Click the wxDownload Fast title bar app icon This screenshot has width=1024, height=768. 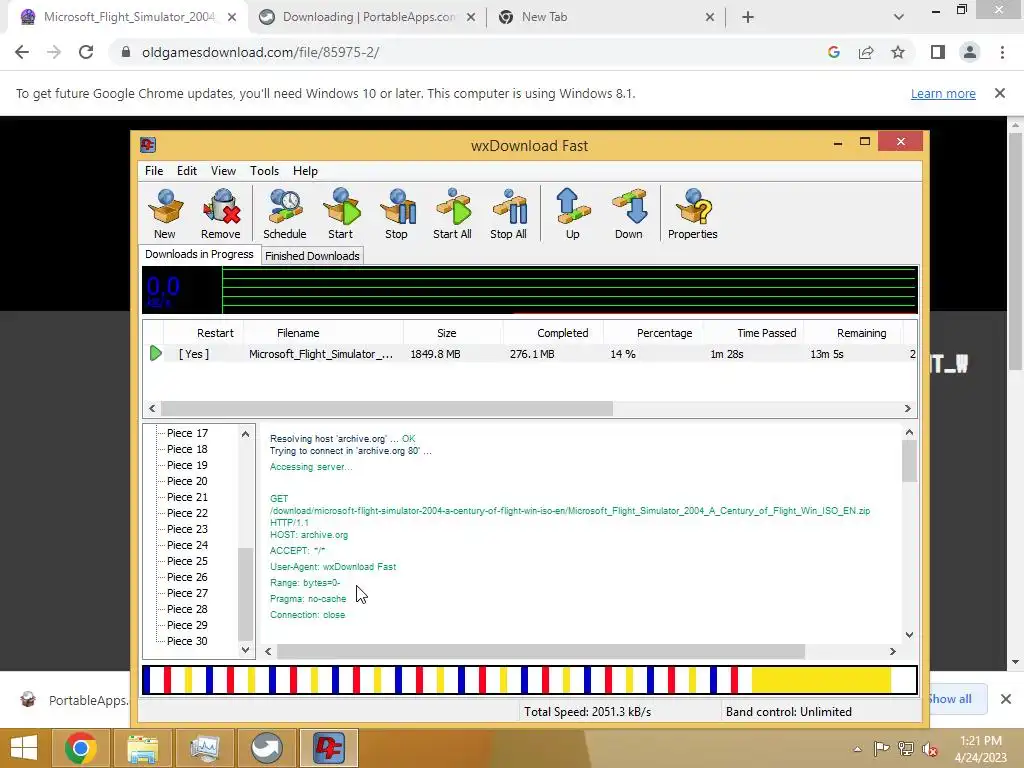click(148, 145)
